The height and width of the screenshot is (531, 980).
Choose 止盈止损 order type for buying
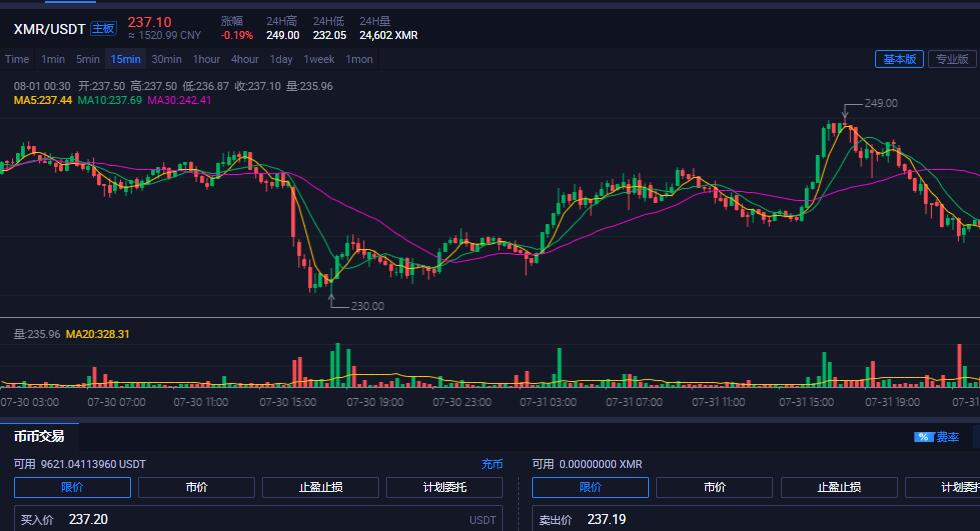click(x=320, y=487)
